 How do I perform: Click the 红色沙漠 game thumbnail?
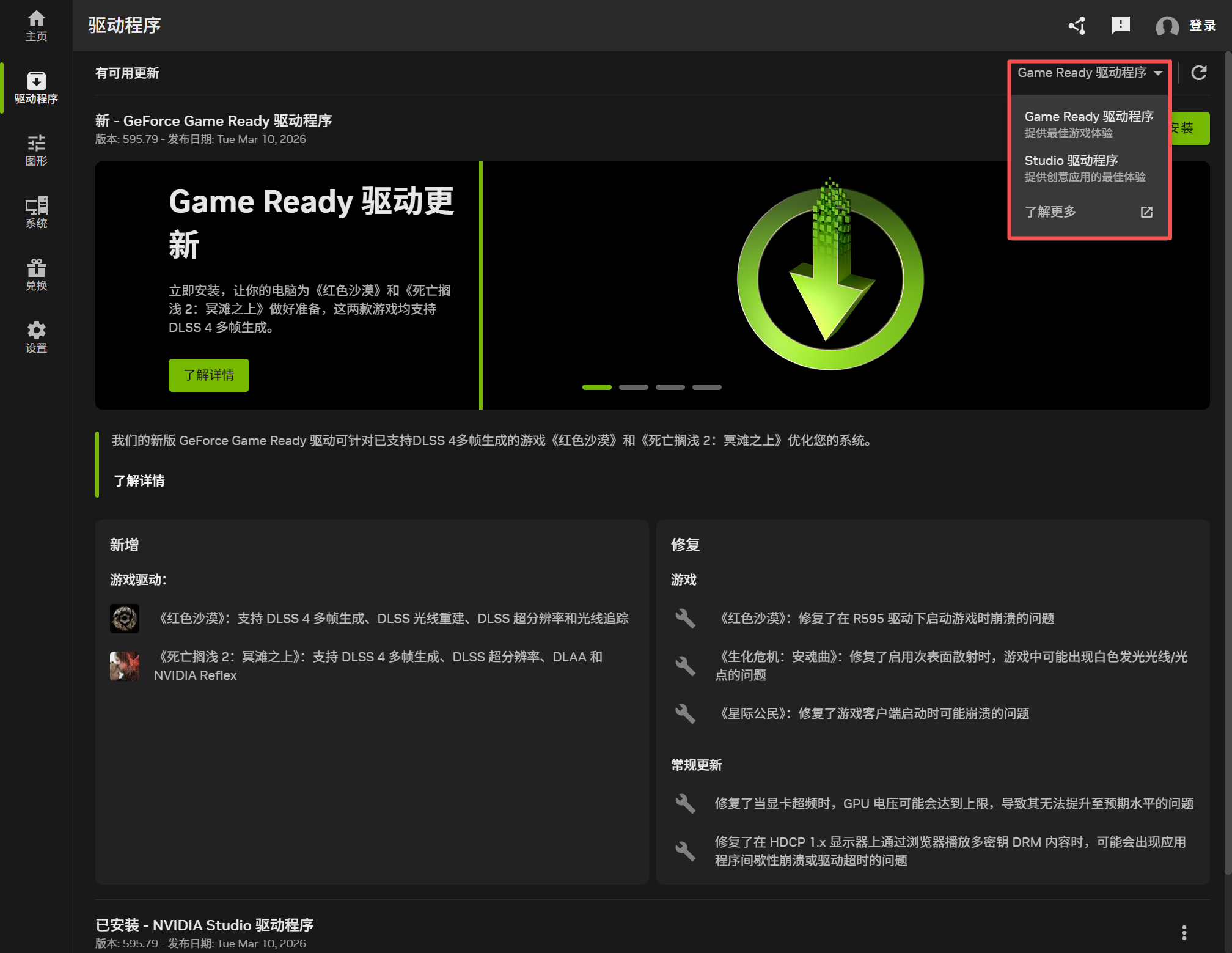(125, 619)
